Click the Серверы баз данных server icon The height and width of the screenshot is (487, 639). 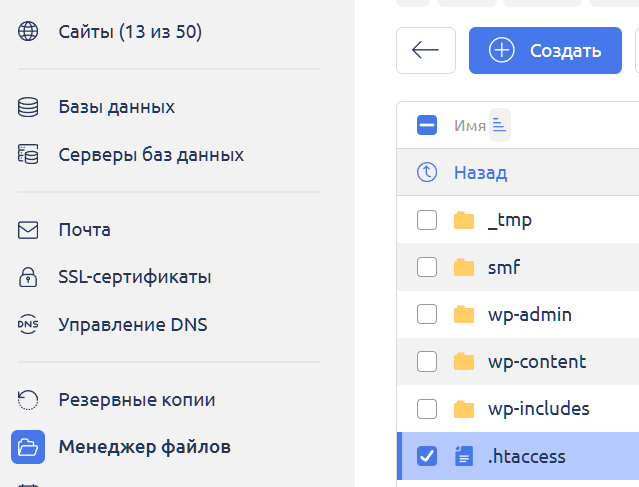(x=28, y=155)
